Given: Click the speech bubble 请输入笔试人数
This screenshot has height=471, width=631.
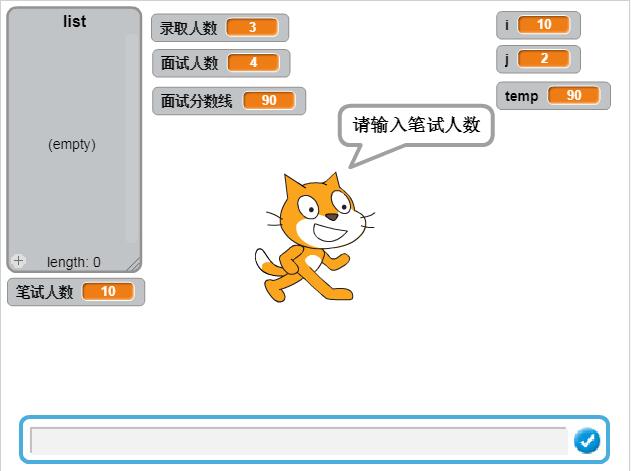Looking at the screenshot, I should coord(416,126).
